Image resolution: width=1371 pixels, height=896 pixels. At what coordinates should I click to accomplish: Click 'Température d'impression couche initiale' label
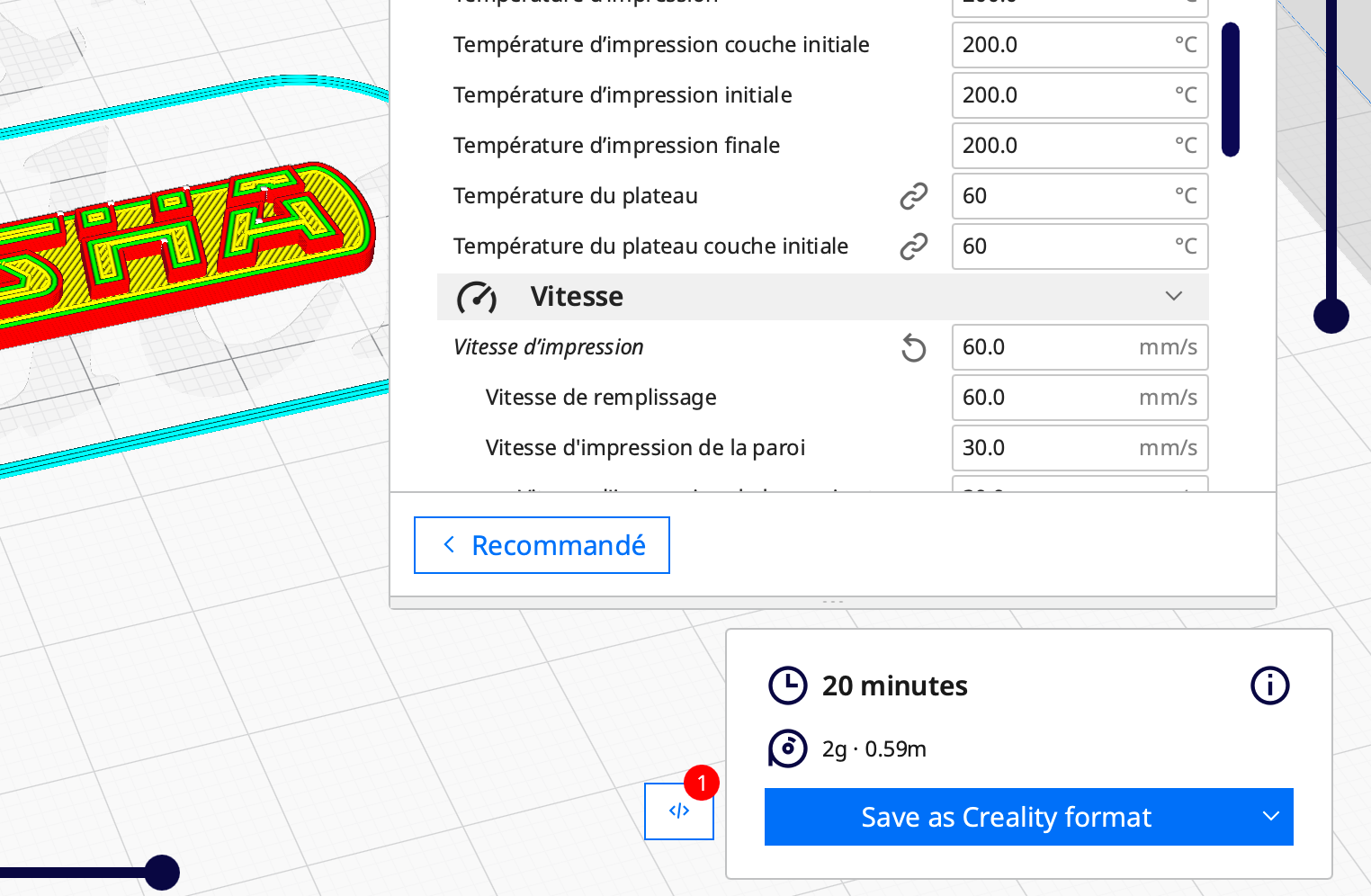pyautogui.click(x=661, y=45)
